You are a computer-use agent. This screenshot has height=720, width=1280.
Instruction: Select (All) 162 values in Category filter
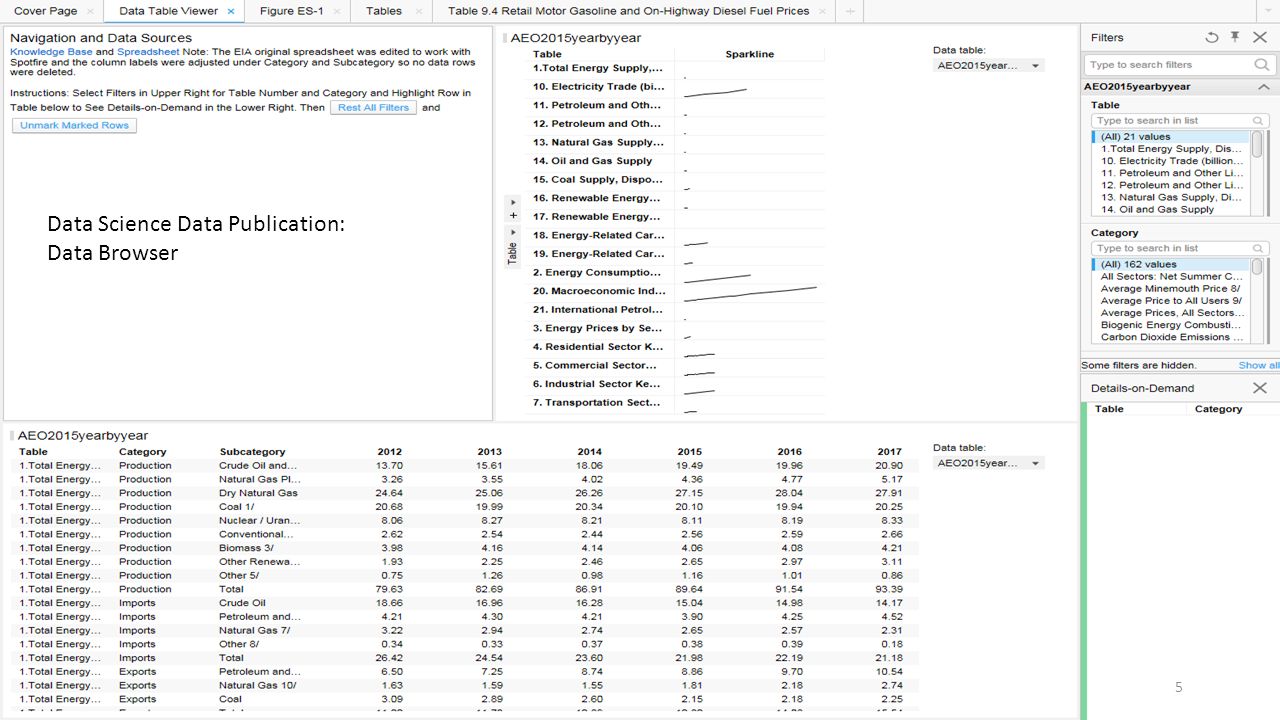(1171, 264)
